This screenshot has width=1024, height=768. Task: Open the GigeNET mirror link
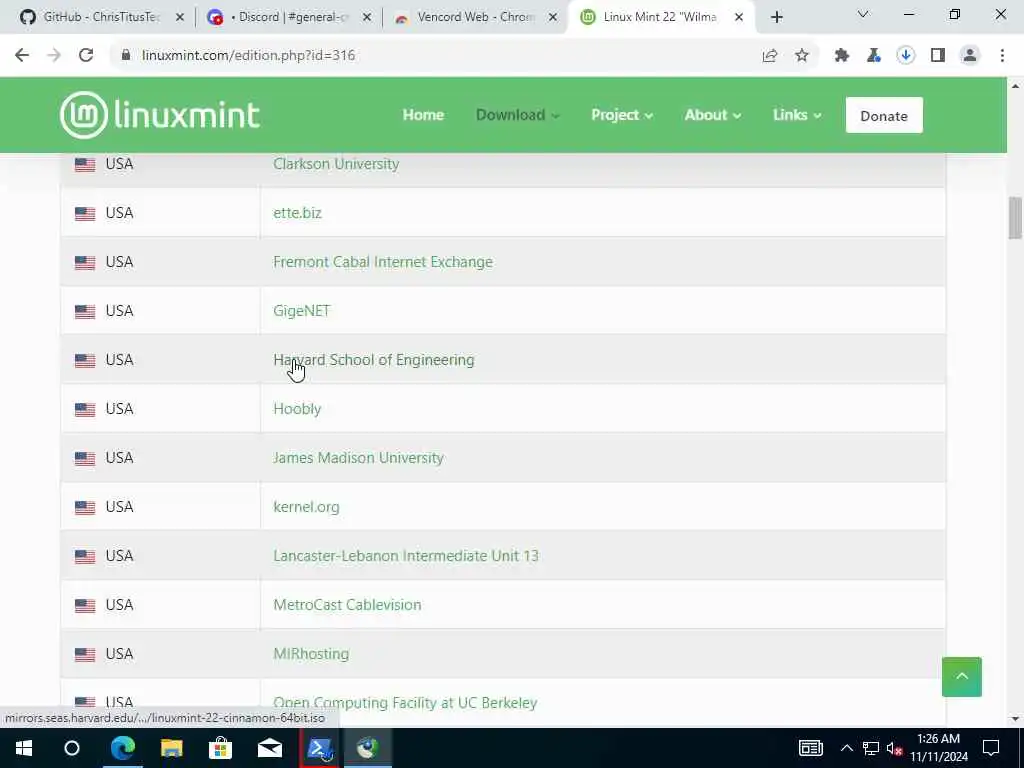point(302,311)
